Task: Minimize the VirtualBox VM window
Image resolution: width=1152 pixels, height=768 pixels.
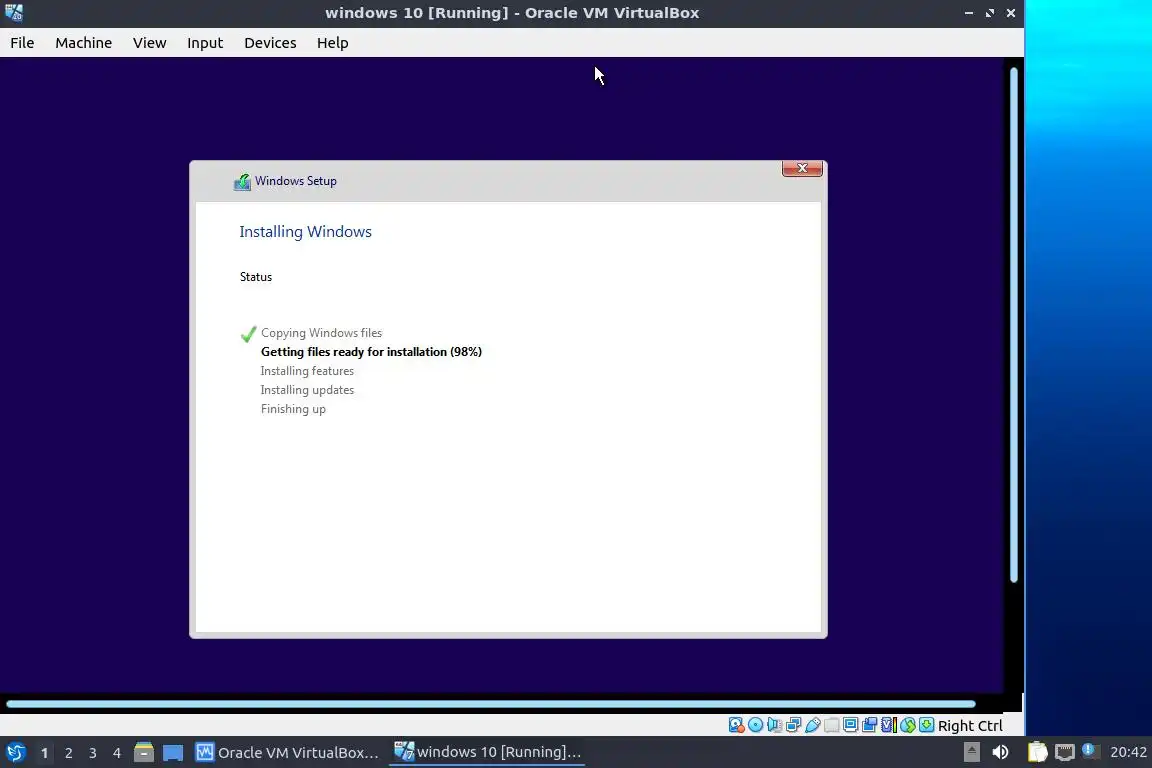Action: click(x=969, y=13)
